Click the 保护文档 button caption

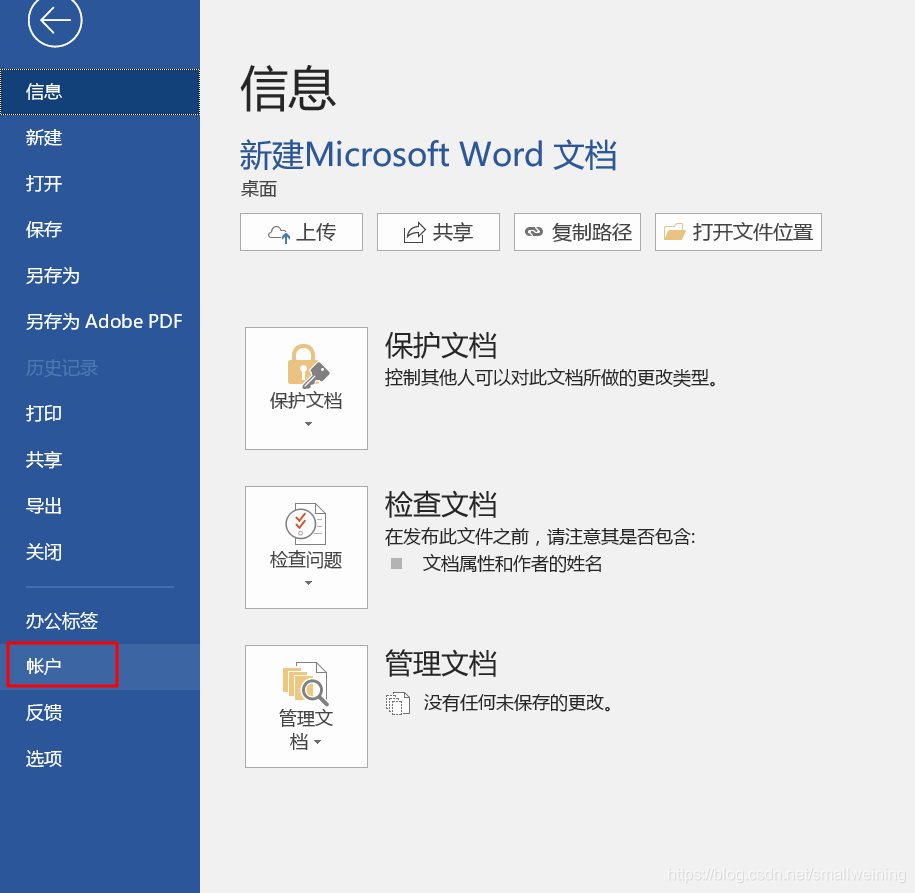point(306,401)
